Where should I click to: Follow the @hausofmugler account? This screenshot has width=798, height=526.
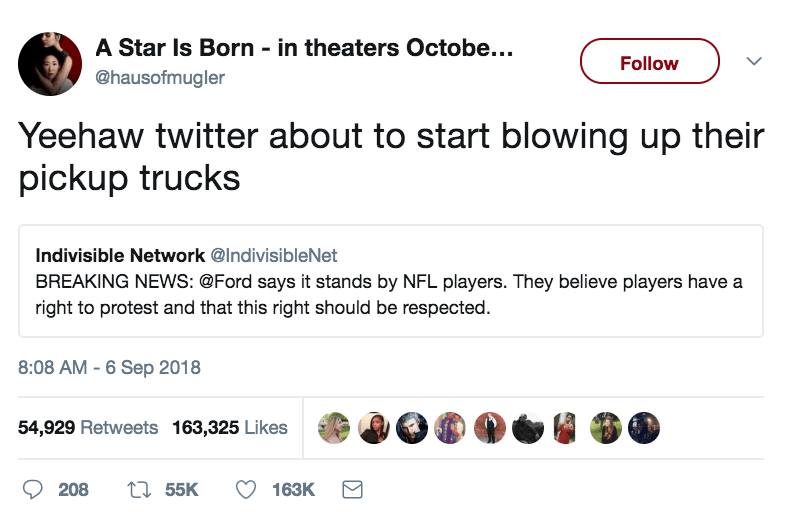pyautogui.click(x=649, y=63)
